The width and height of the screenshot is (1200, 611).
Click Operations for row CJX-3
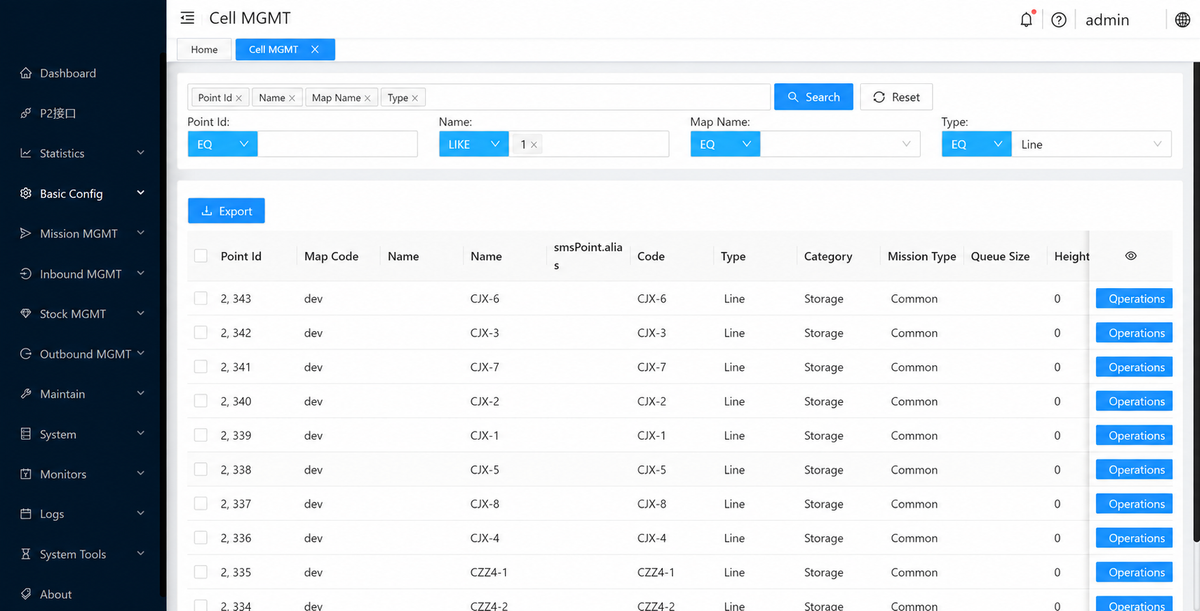(x=1136, y=332)
